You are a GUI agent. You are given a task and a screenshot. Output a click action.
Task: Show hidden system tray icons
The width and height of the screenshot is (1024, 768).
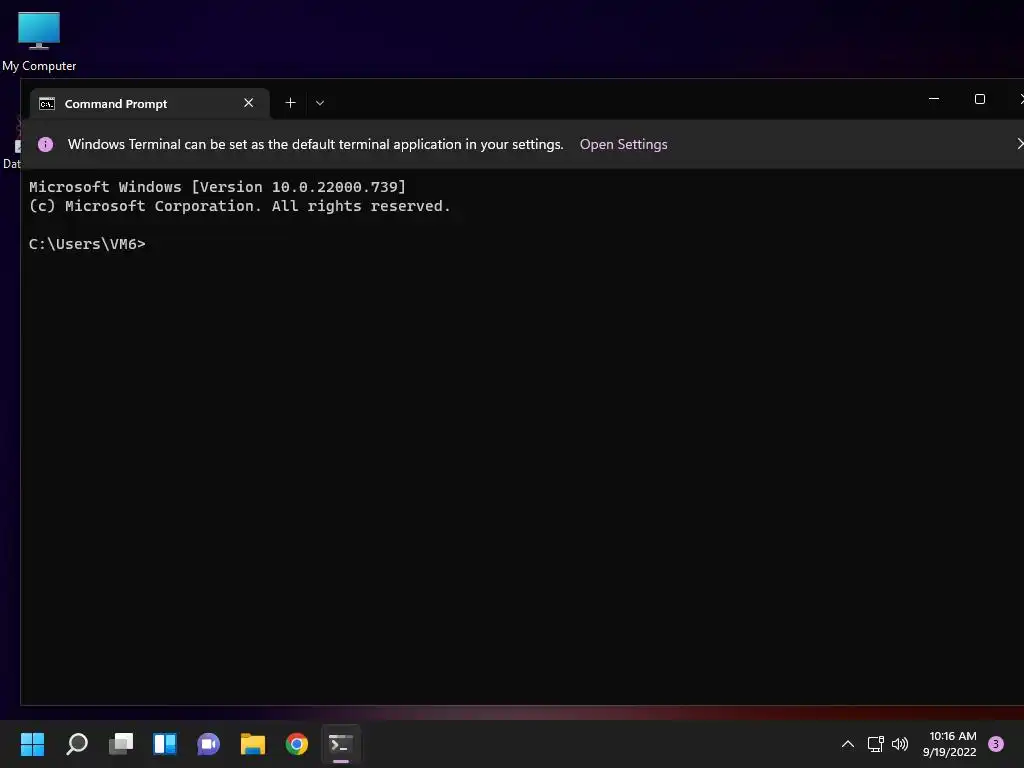(x=848, y=744)
